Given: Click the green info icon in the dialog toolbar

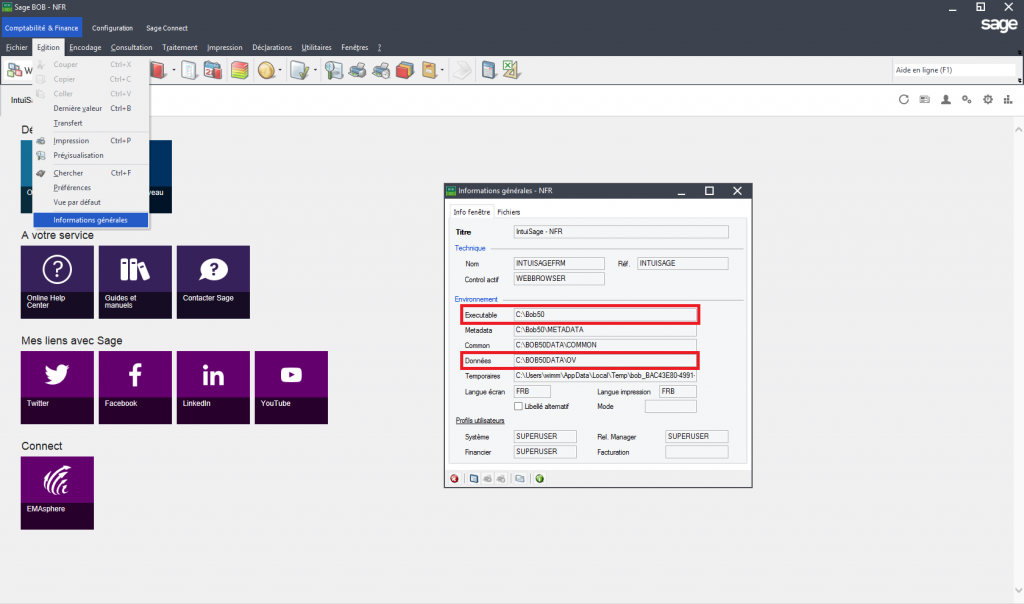Looking at the screenshot, I should click(539, 479).
